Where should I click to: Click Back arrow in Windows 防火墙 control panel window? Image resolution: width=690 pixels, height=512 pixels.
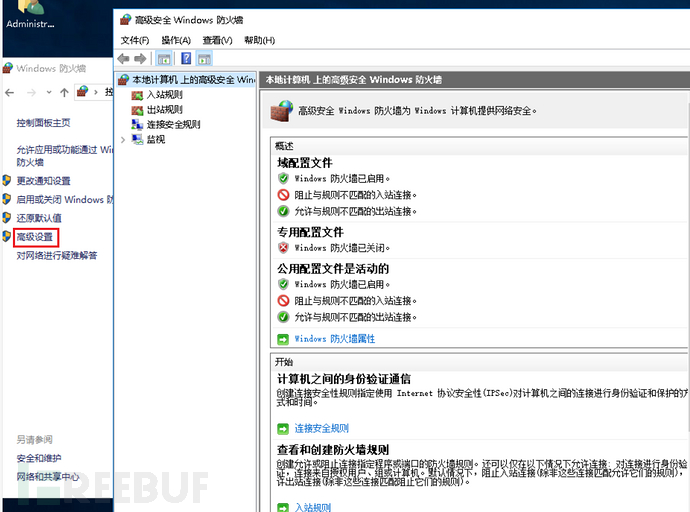point(10,92)
